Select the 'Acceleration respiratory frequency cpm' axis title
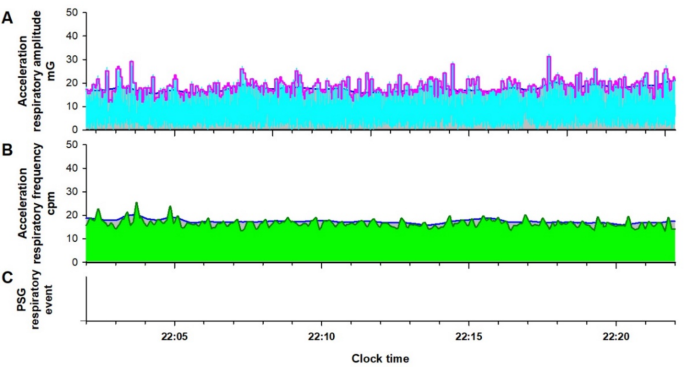This screenshot has height=367, width=685. point(37,204)
